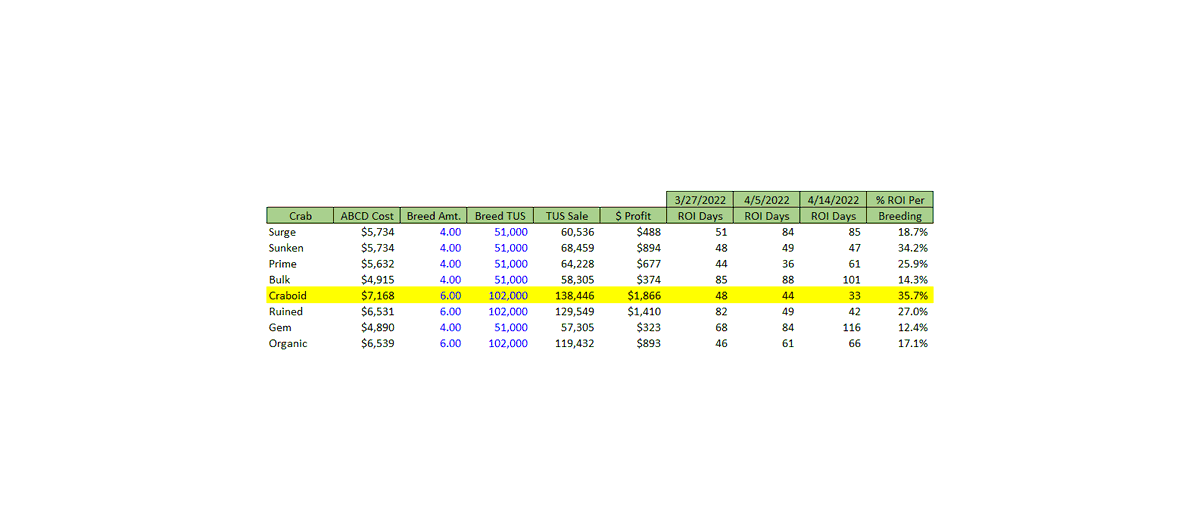Select Bulk's profit '$374'
The image size is (1200, 510).
[649, 280]
